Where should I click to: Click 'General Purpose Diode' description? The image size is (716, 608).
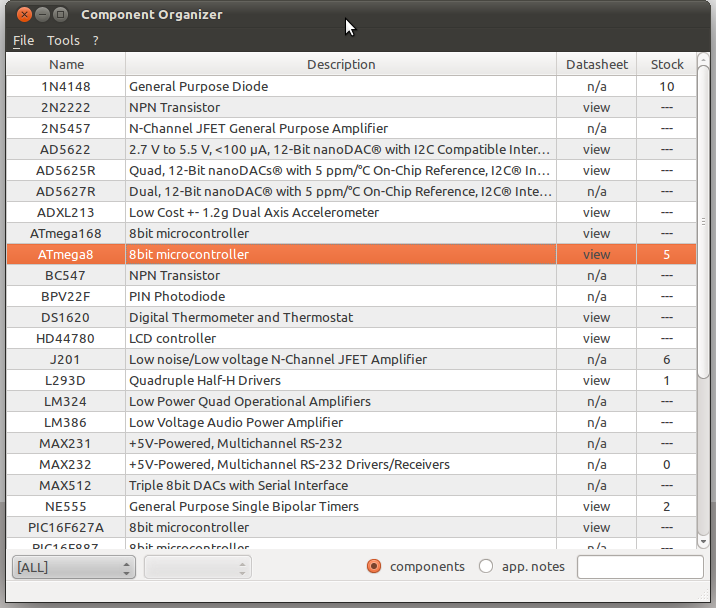[199, 87]
